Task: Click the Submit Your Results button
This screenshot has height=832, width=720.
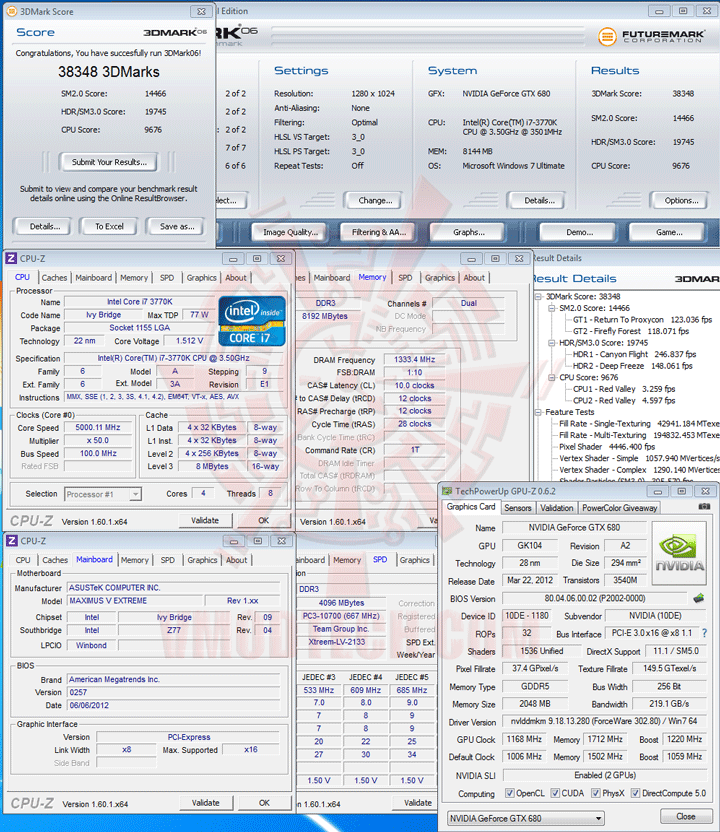Action: point(109,162)
